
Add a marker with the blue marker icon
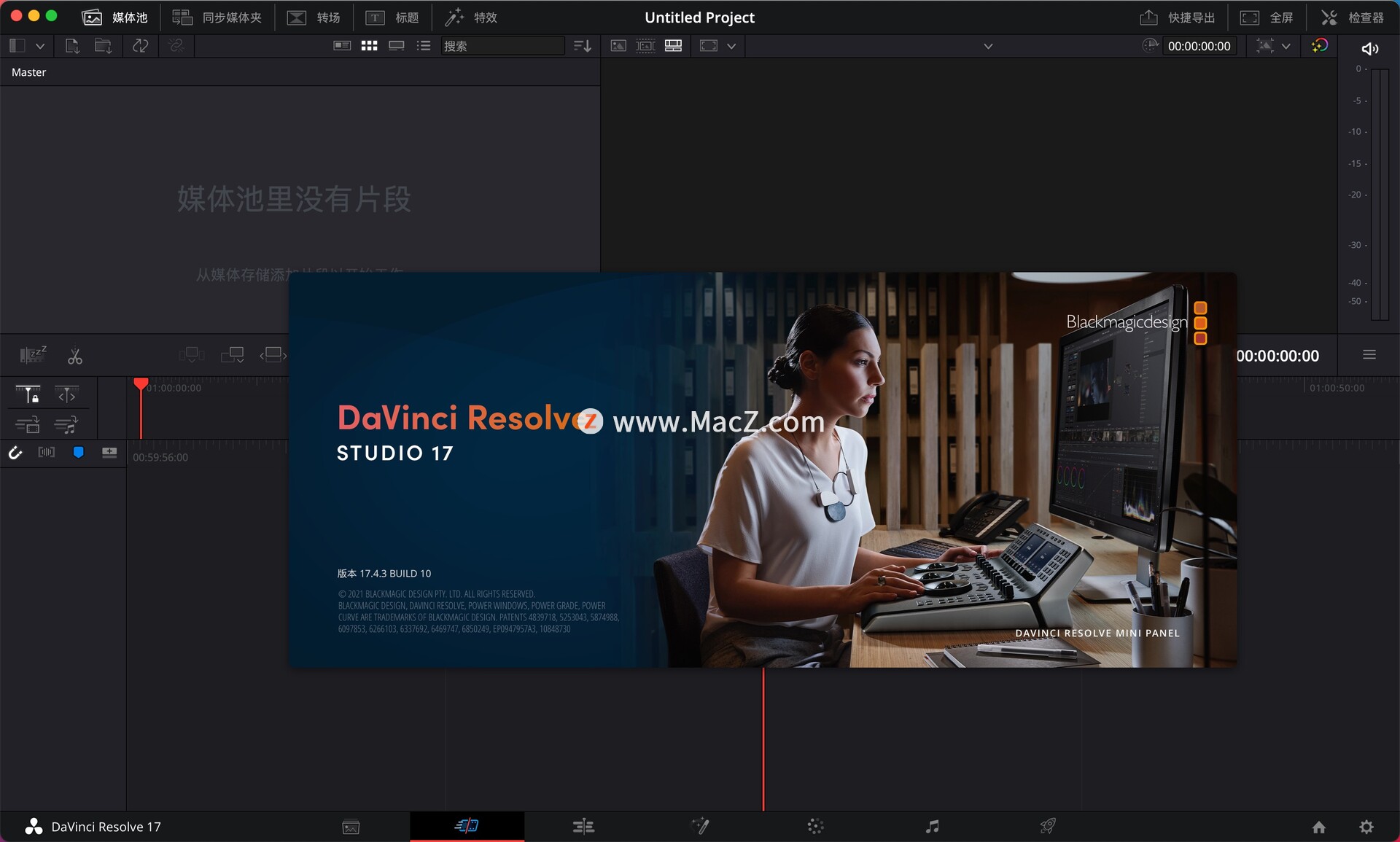78,453
